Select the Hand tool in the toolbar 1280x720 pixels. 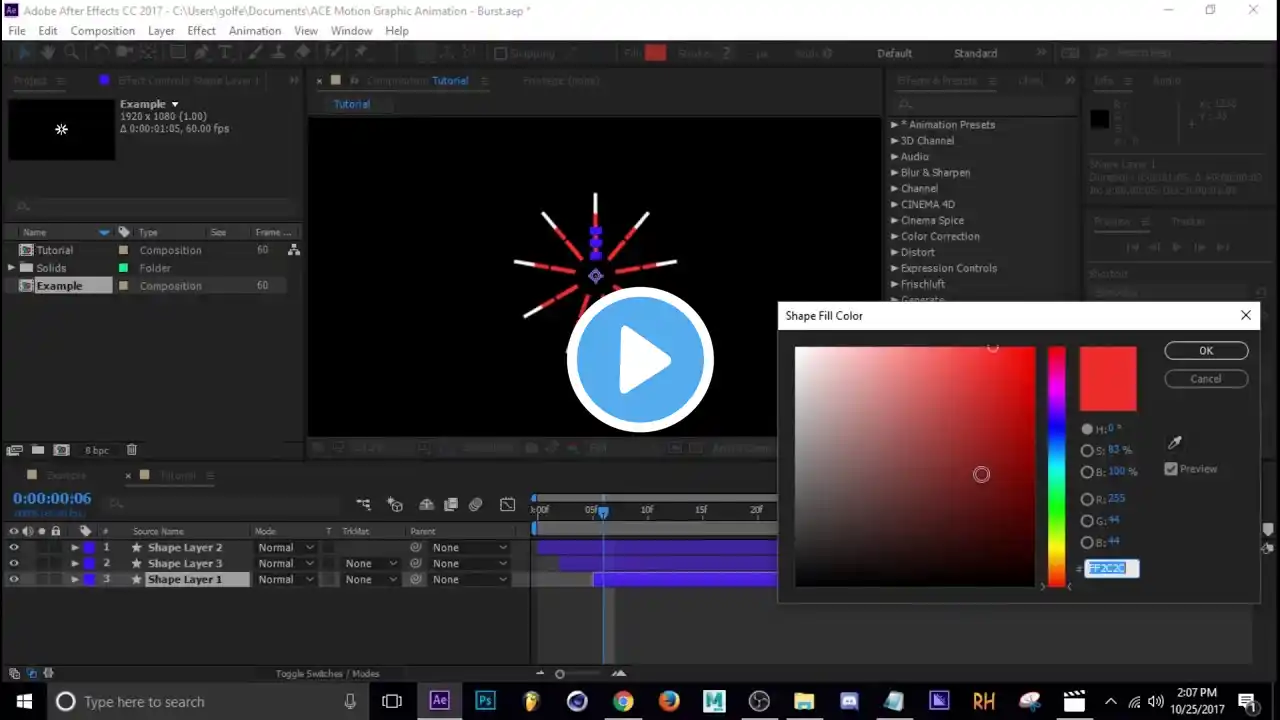tap(47, 53)
